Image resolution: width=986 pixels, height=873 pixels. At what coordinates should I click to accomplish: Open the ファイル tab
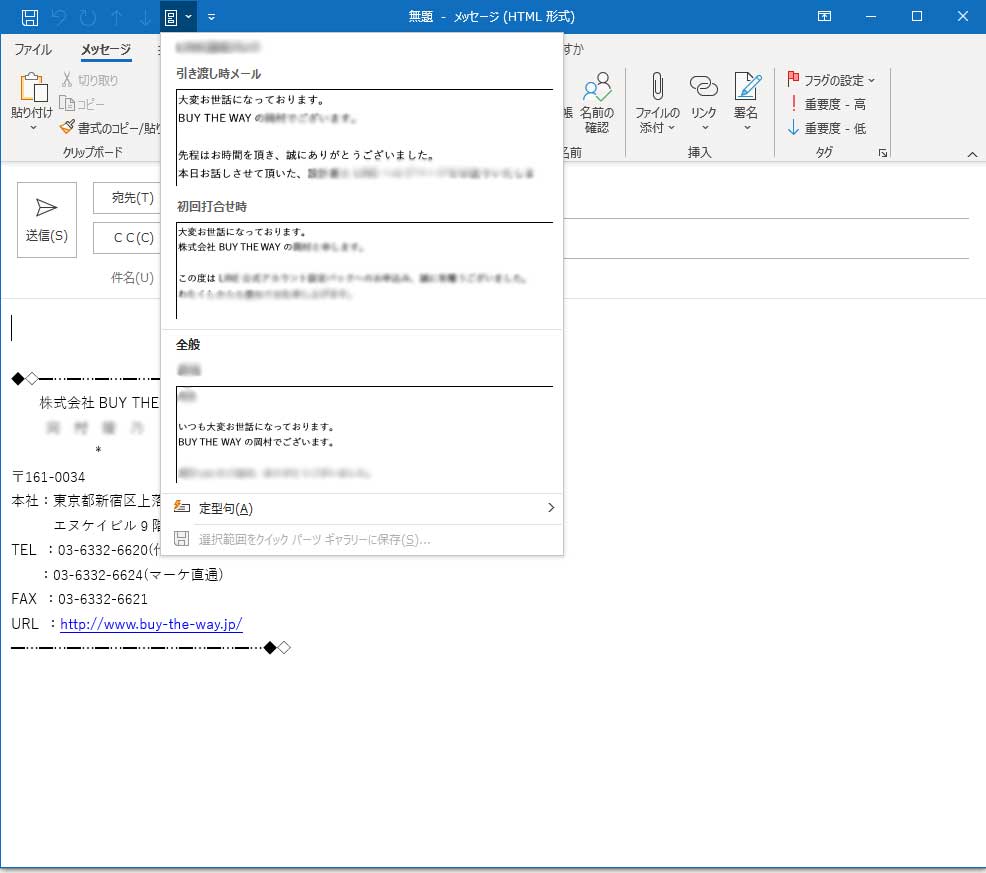33,49
